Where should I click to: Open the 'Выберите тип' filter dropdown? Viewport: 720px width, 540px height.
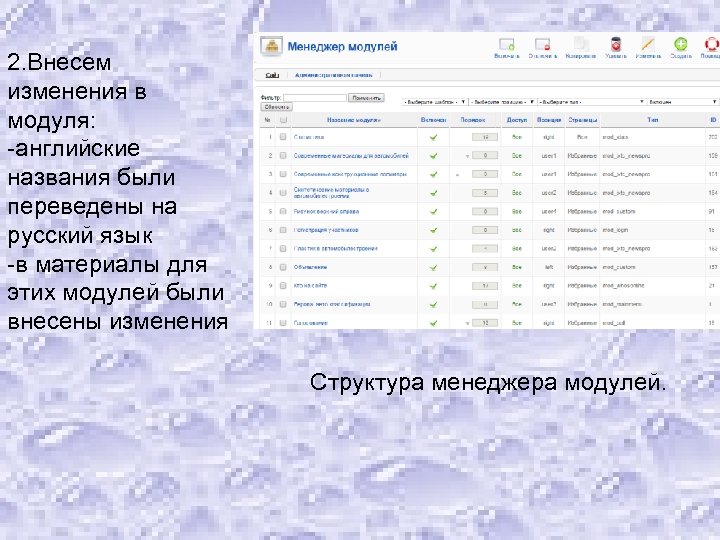591,101
